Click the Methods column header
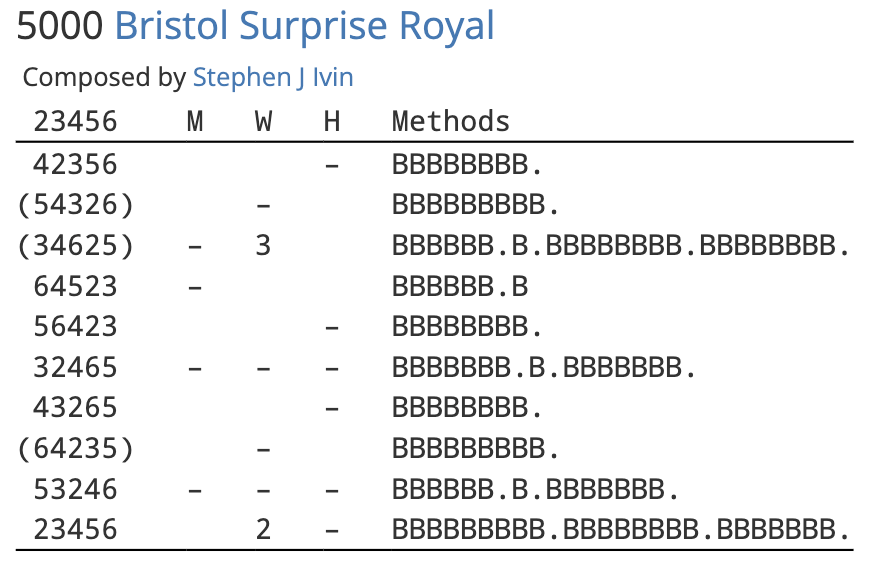890x564 pixels. [450, 122]
